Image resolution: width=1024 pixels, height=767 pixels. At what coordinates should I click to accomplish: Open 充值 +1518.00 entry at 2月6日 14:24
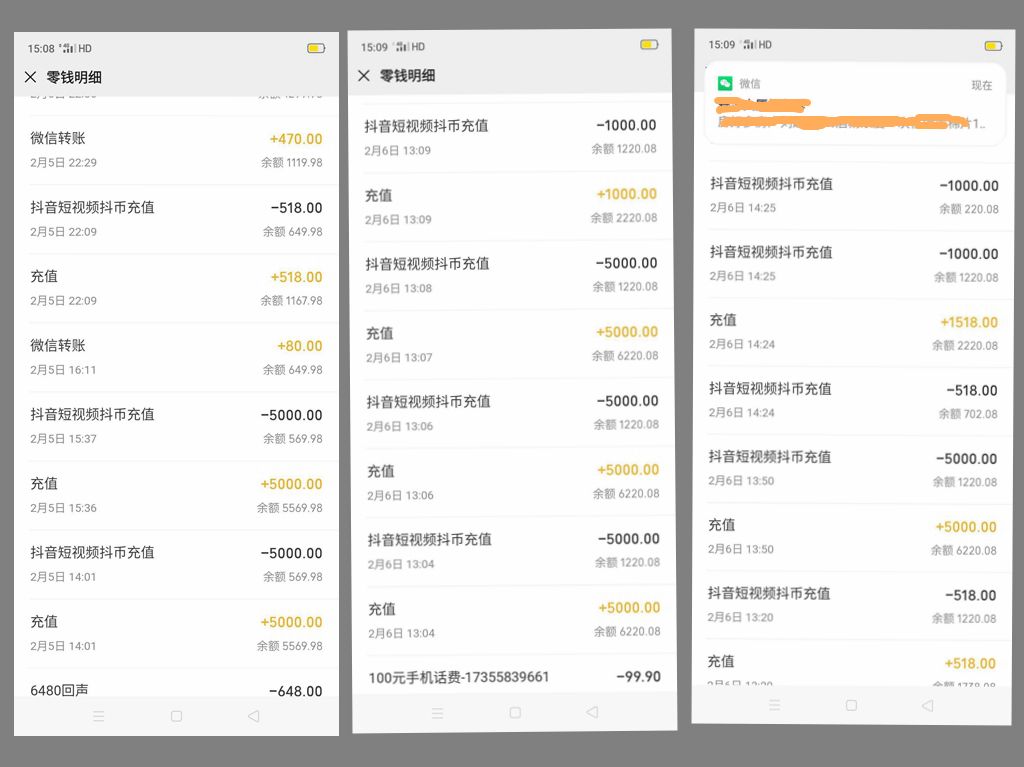[854, 332]
